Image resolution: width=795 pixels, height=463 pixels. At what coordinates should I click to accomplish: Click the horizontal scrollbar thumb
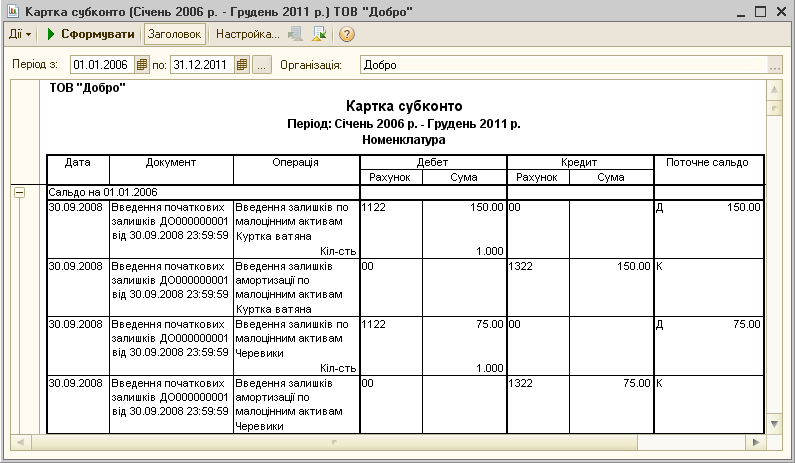click(x=334, y=442)
